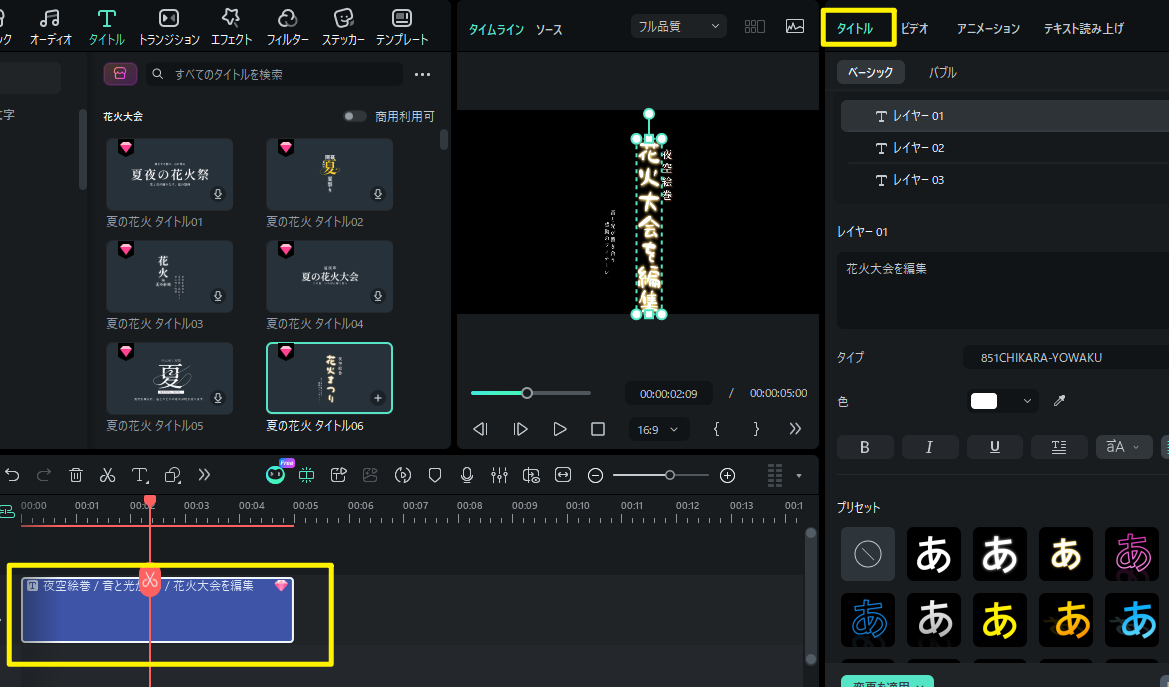The height and width of the screenshot is (687, 1169).
Task: Click the timeline text tool icon
Action: click(139, 475)
